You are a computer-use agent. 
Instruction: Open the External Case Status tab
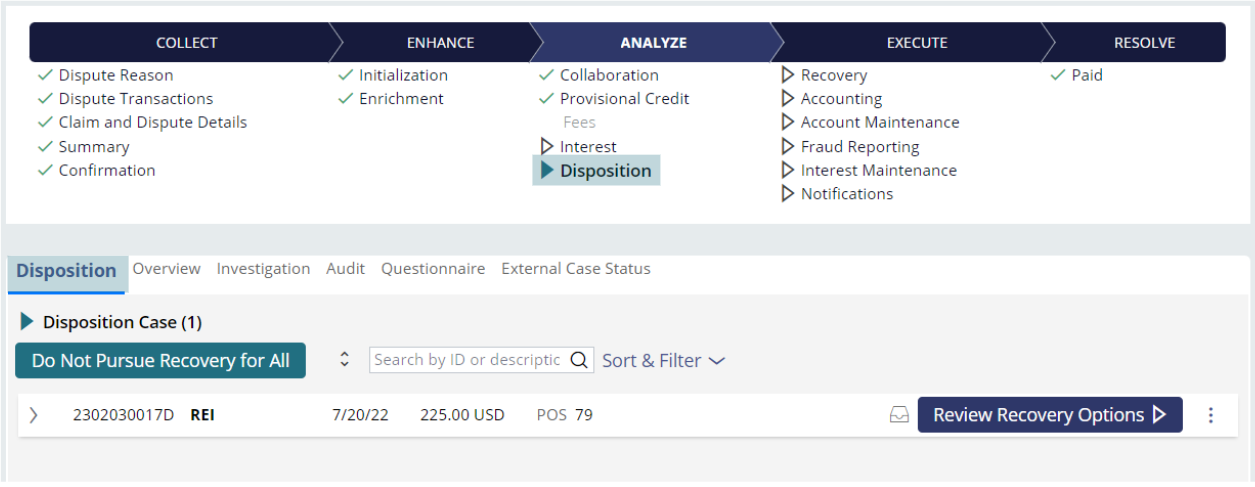click(x=576, y=269)
